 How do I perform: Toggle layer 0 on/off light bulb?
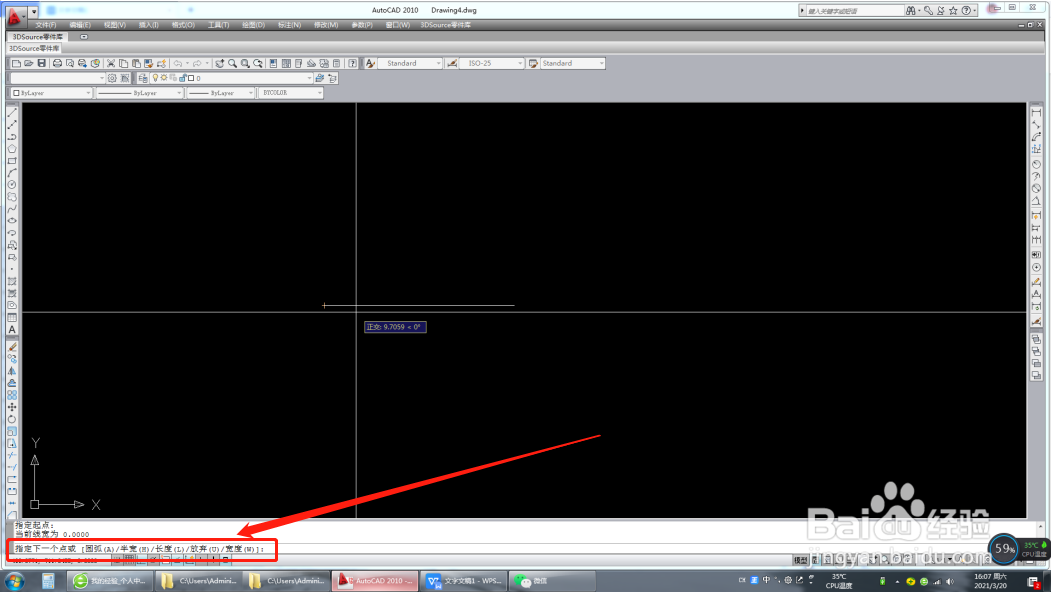155,78
